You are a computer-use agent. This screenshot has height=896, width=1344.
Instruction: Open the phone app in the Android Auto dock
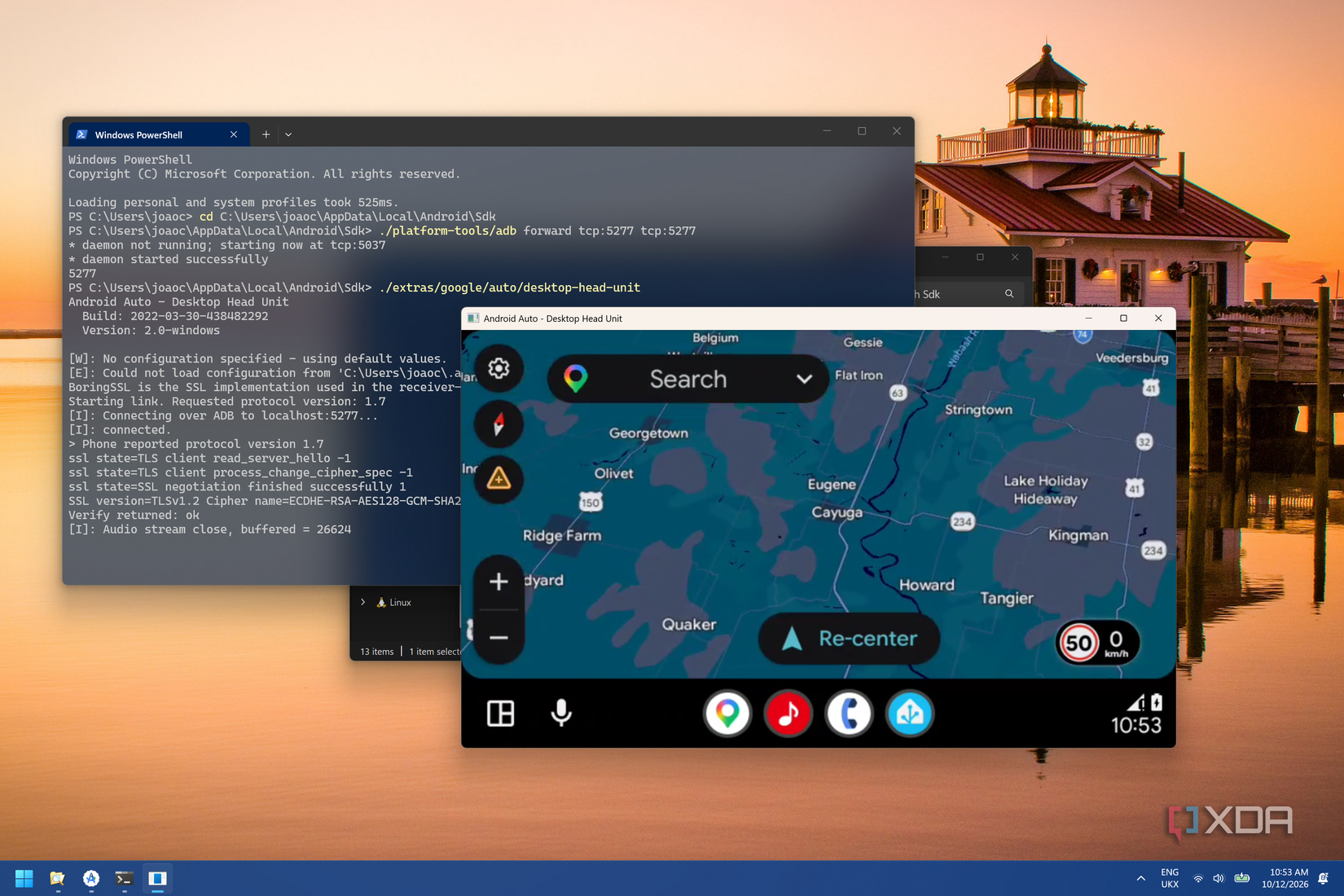(849, 714)
